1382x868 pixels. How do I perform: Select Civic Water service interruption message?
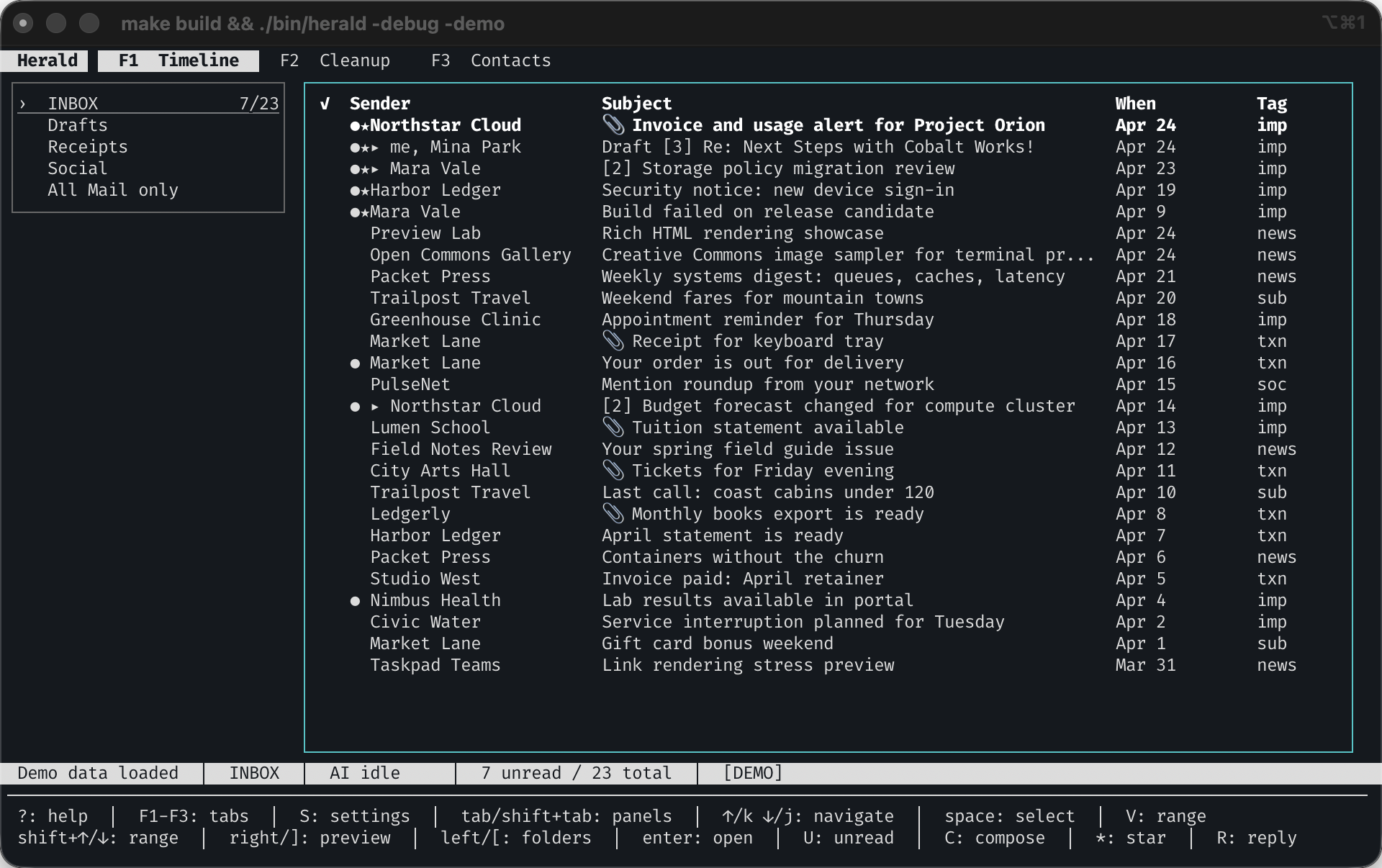pos(828,622)
